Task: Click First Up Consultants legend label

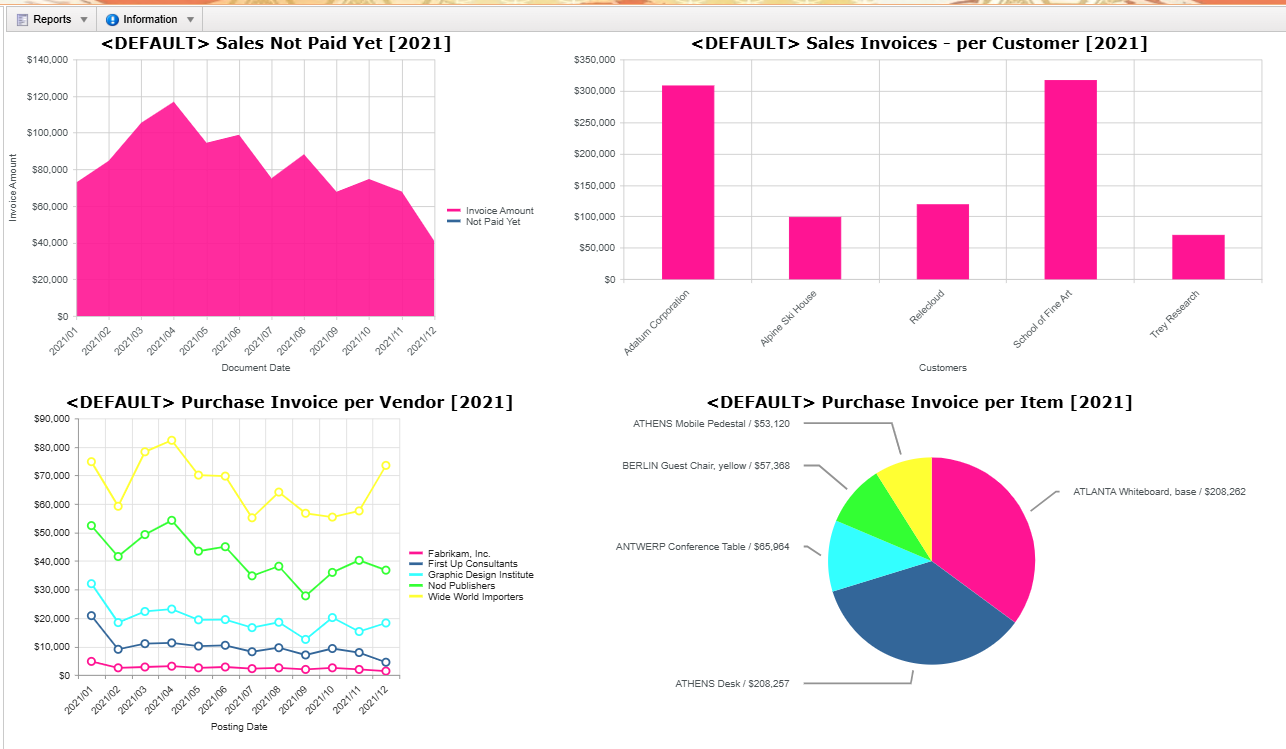Action: 473,564
